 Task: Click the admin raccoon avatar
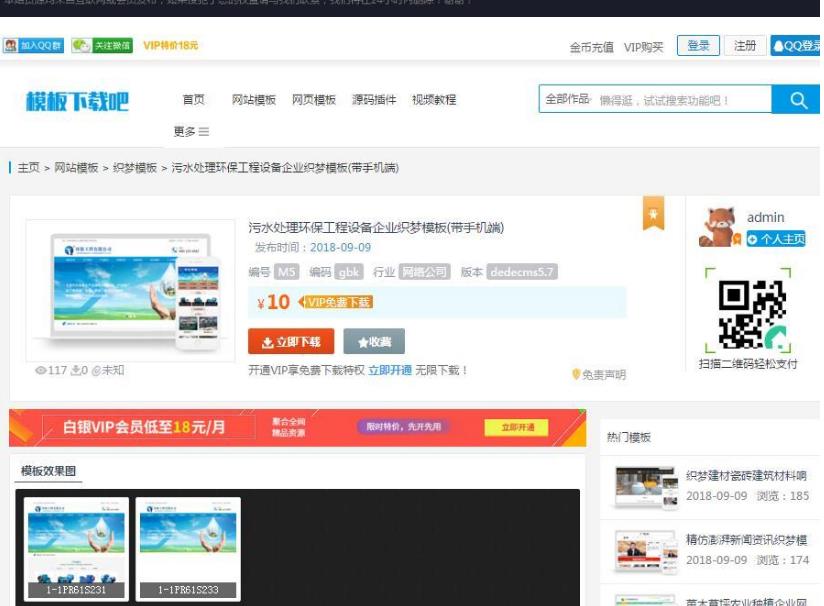(719, 227)
